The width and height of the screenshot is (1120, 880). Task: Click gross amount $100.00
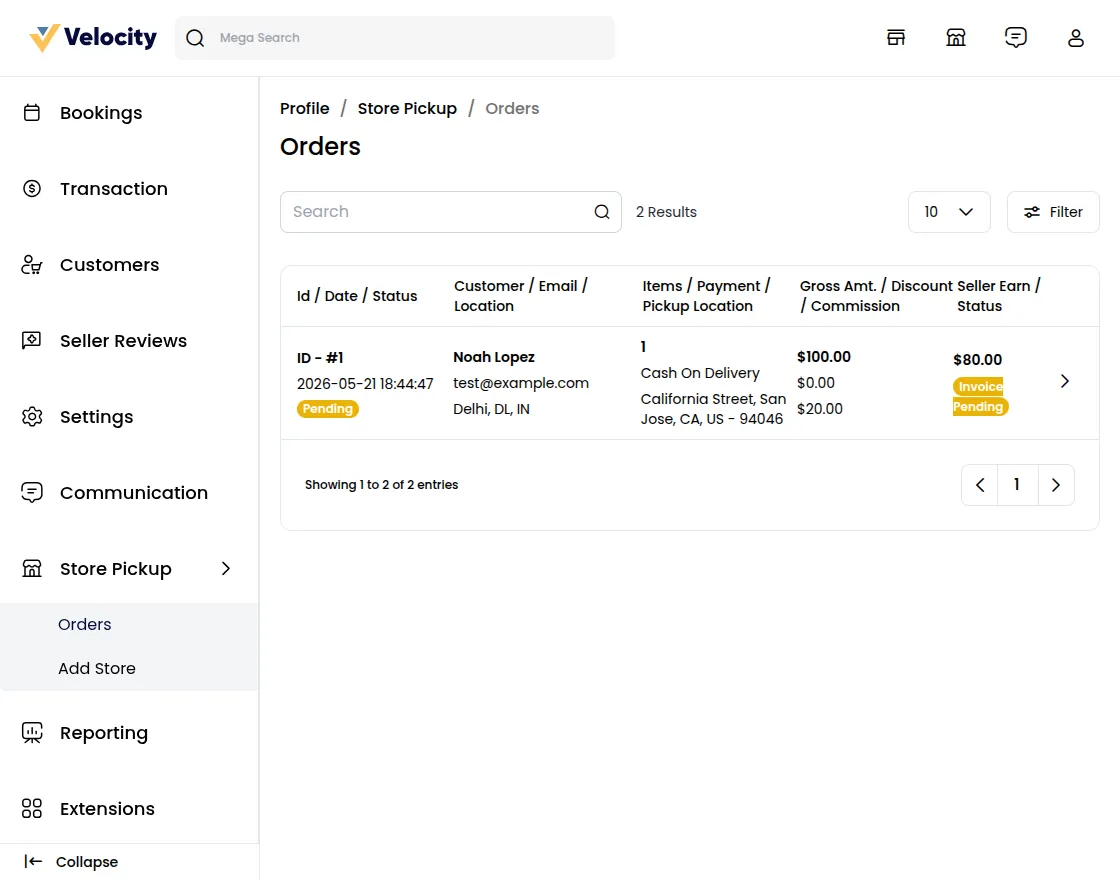pos(824,357)
